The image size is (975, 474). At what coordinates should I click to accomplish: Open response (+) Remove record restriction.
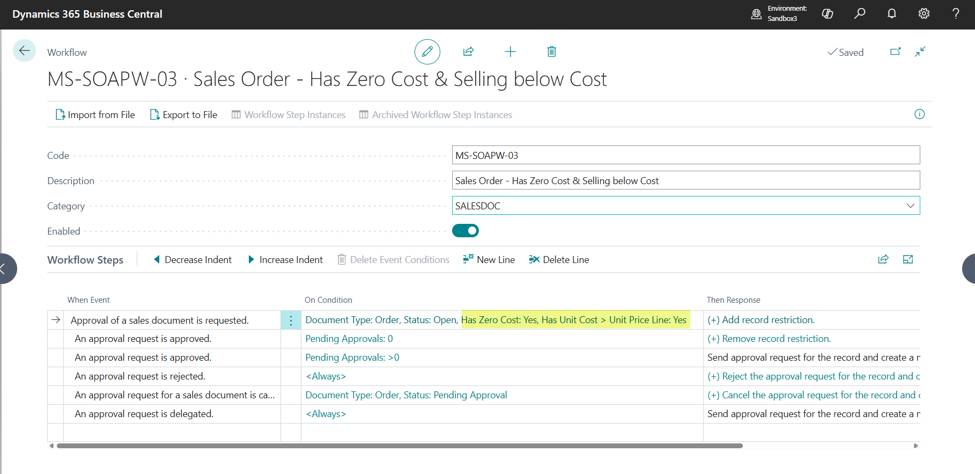(769, 339)
